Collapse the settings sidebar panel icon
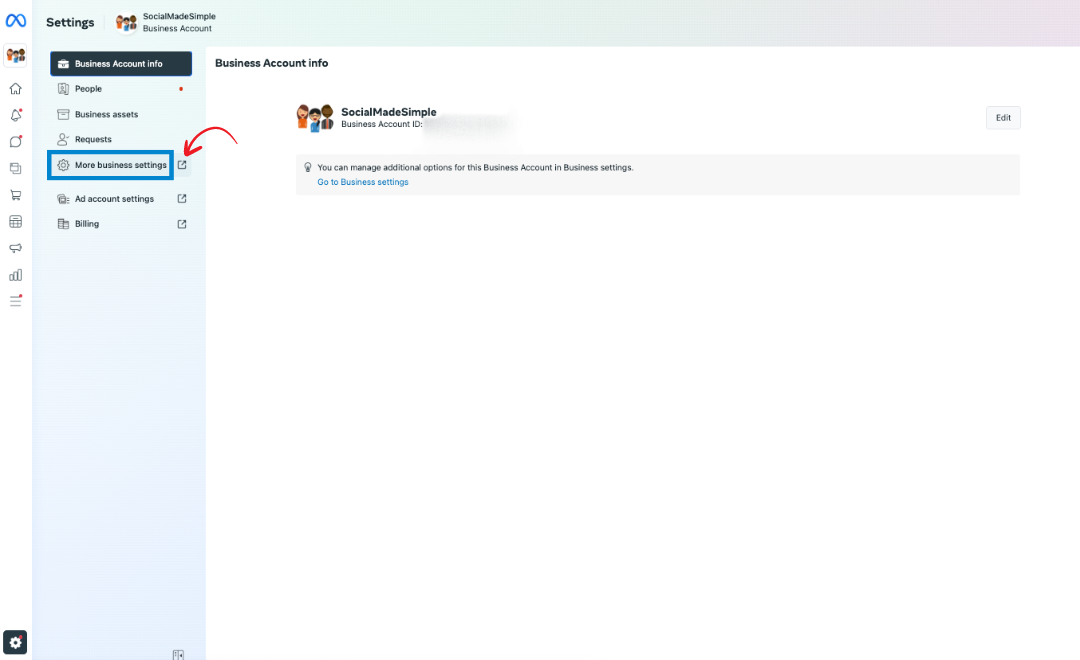This screenshot has height=660, width=1080. tap(178, 654)
